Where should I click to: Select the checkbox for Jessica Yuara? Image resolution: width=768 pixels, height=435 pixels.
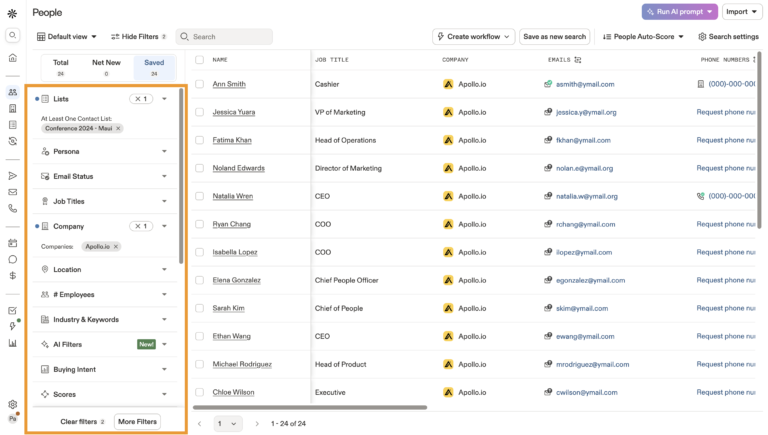[x=199, y=112]
